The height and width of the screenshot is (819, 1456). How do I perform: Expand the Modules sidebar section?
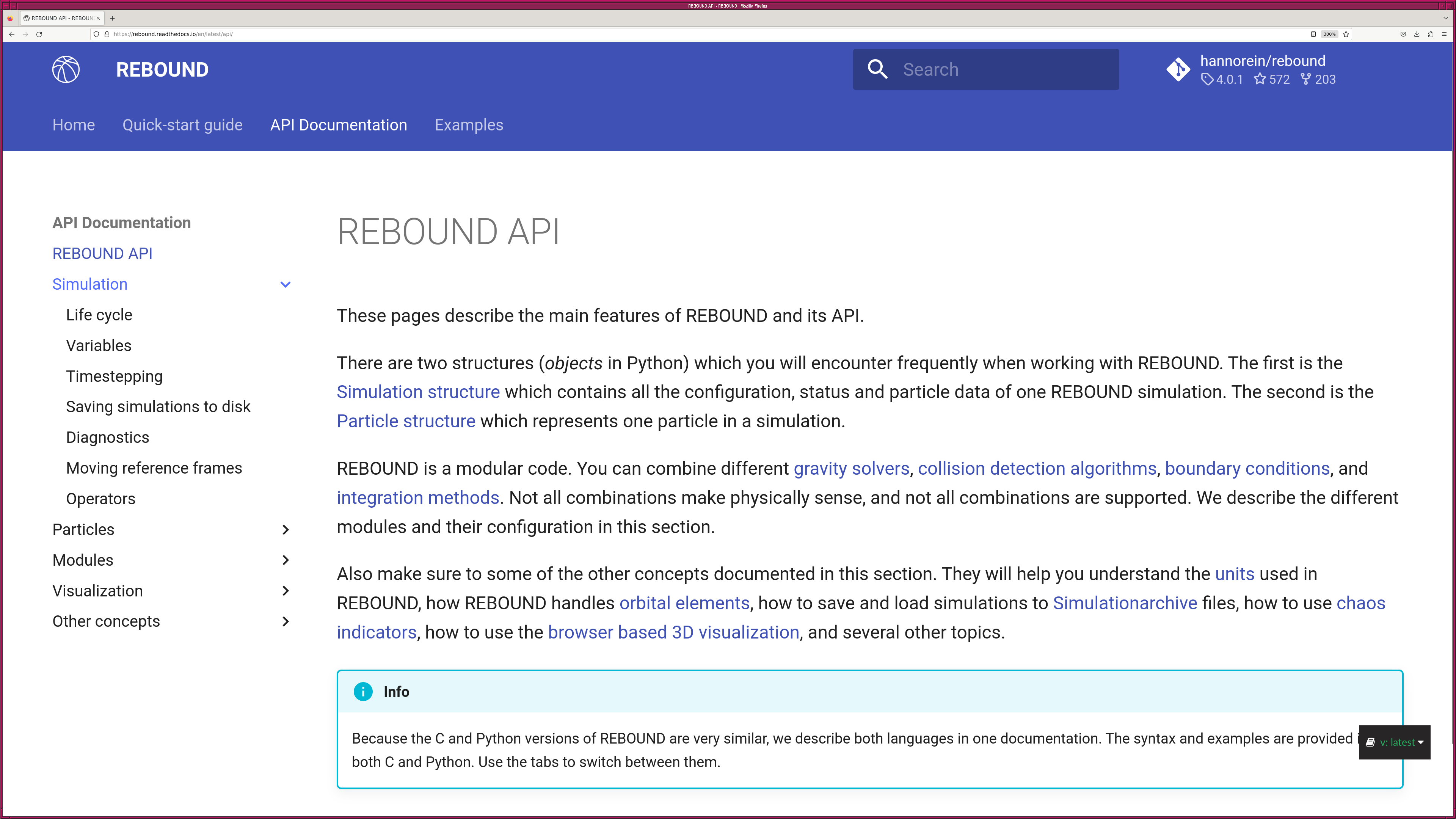[x=286, y=560]
